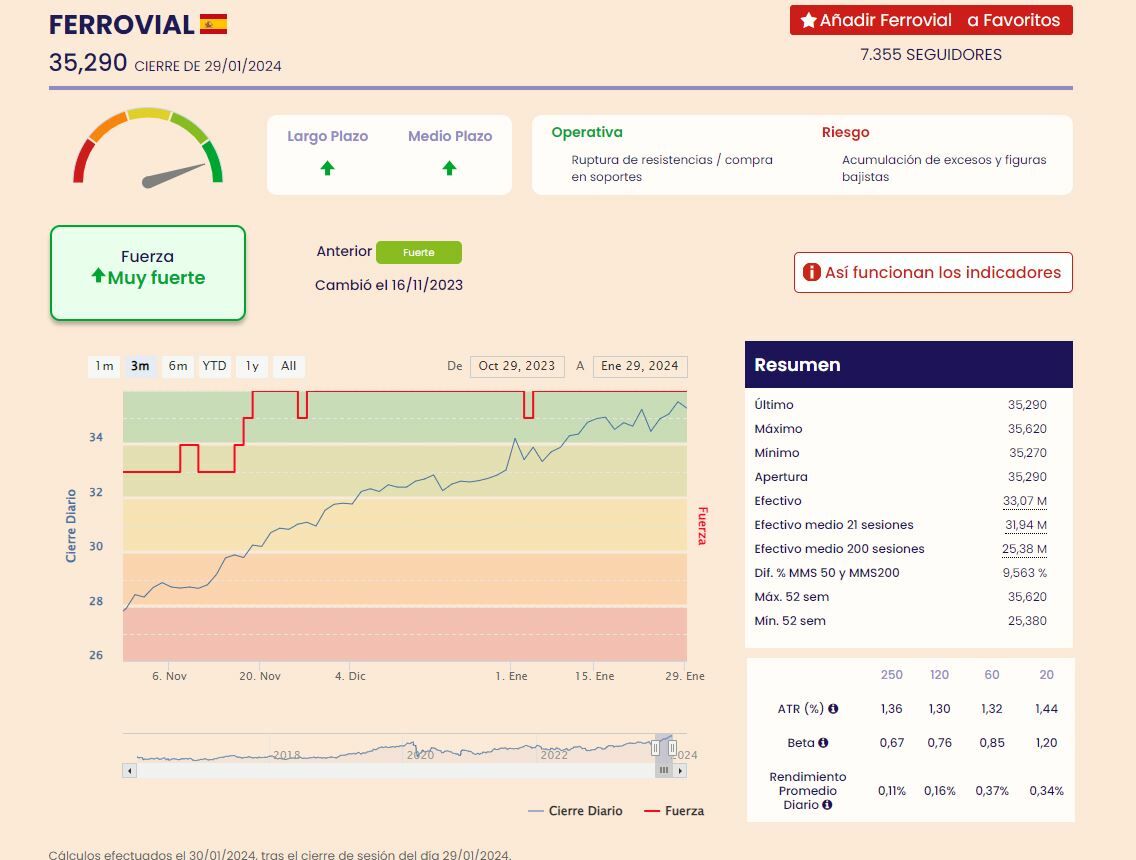Click the Fuerte previous-strength badge

click(x=419, y=252)
